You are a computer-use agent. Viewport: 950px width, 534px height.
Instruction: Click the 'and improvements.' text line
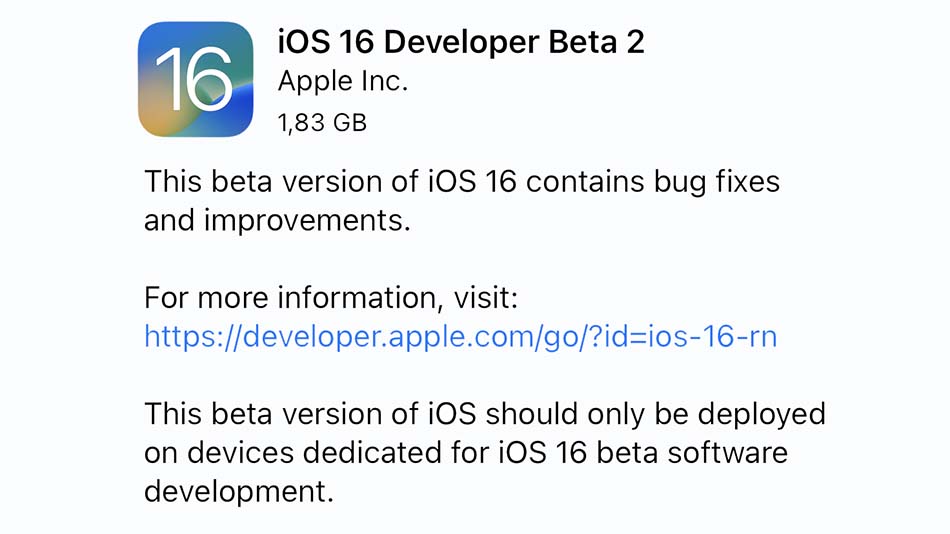click(277, 220)
